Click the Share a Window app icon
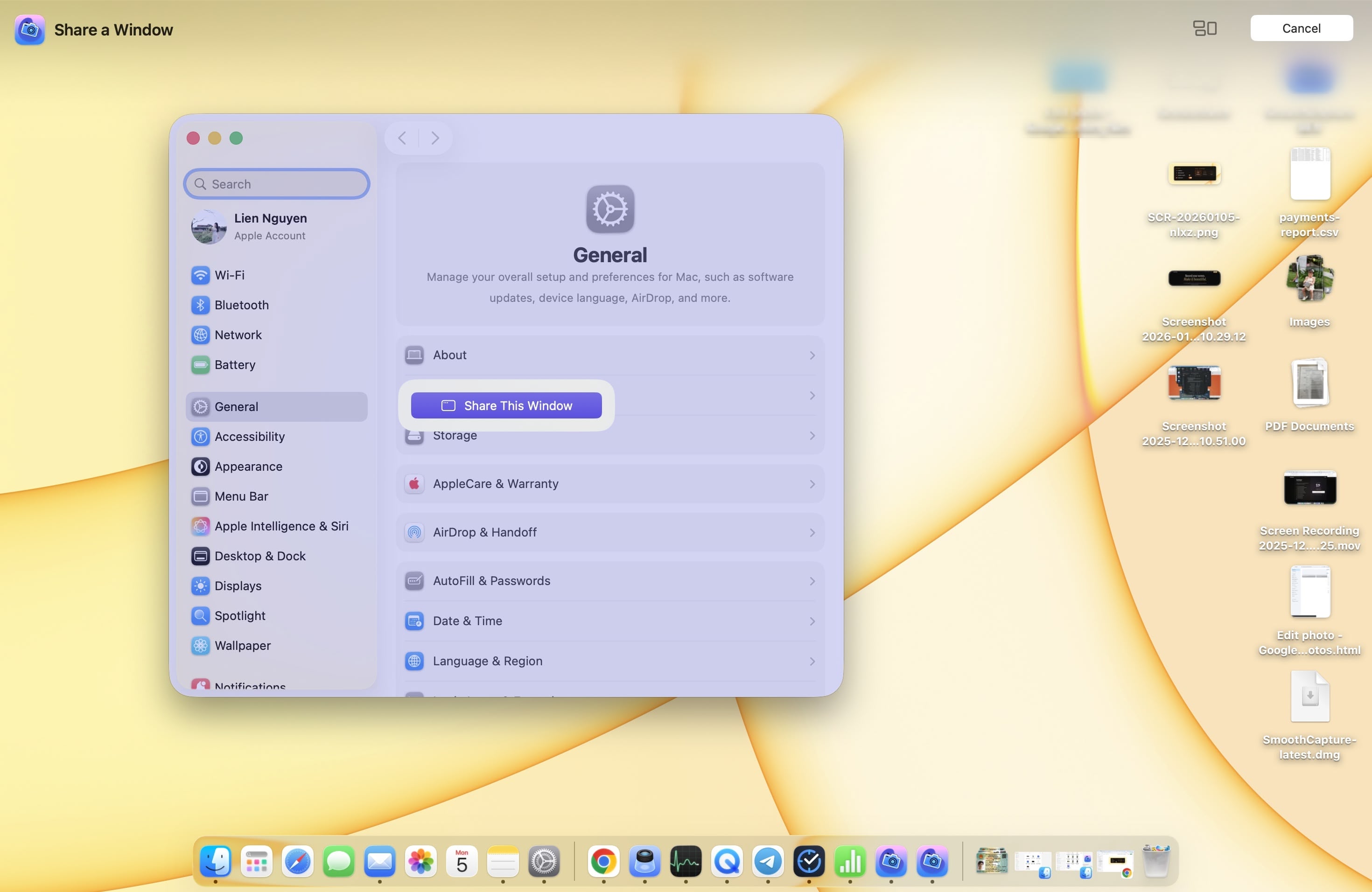The width and height of the screenshot is (1372, 892). click(30, 30)
